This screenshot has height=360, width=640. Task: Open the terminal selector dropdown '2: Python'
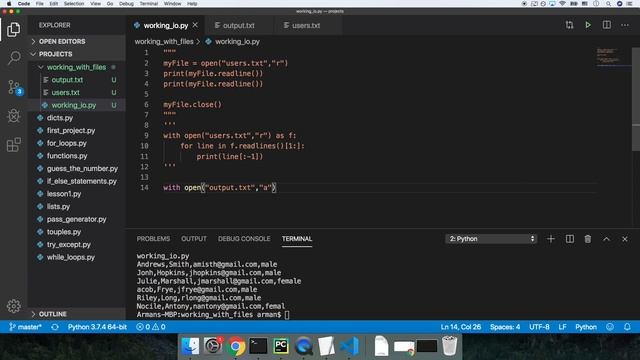click(491, 239)
